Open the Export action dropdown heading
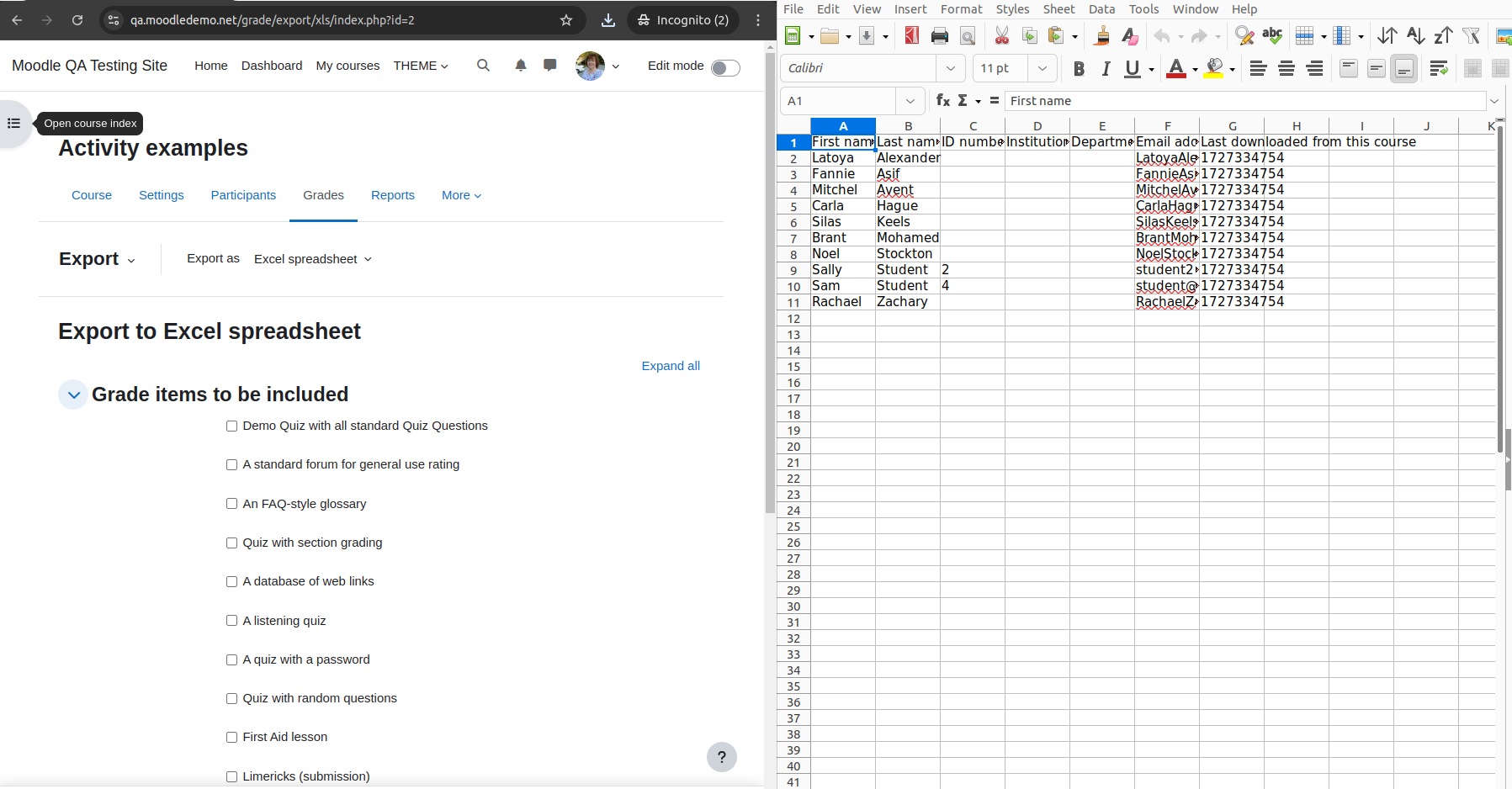Screen dimensions: 1512x789 click(x=97, y=259)
